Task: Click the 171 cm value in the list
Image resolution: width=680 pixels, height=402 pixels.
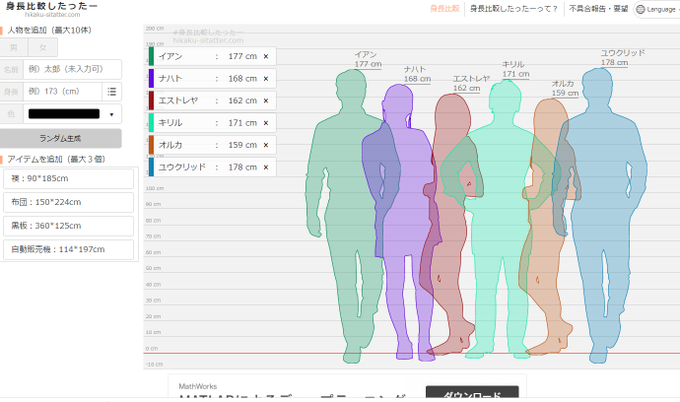Action: (243, 123)
